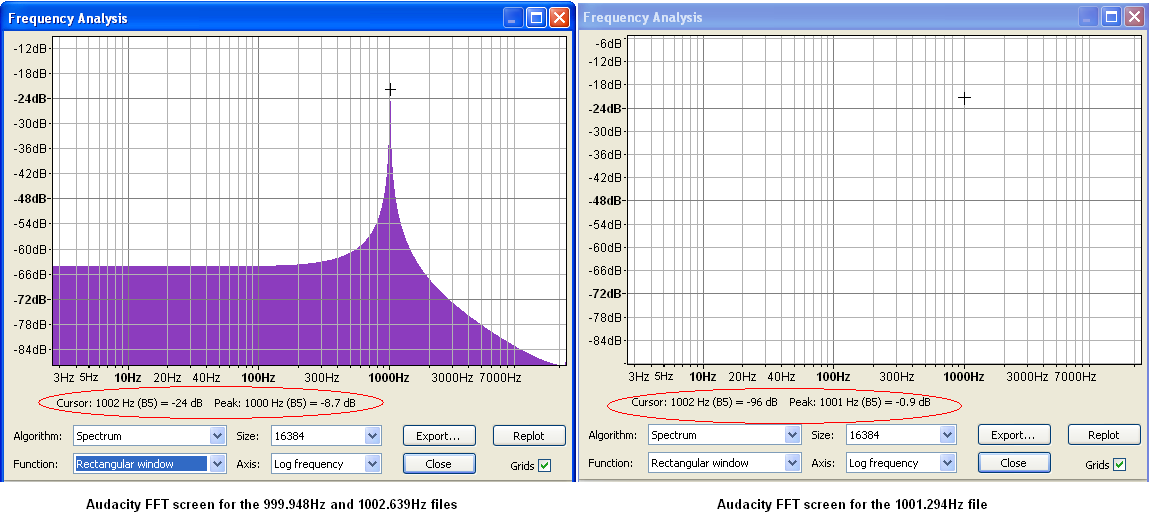Click the 100Hz axis label in right plot
This screenshot has height=525, width=1150.
[x=833, y=377]
